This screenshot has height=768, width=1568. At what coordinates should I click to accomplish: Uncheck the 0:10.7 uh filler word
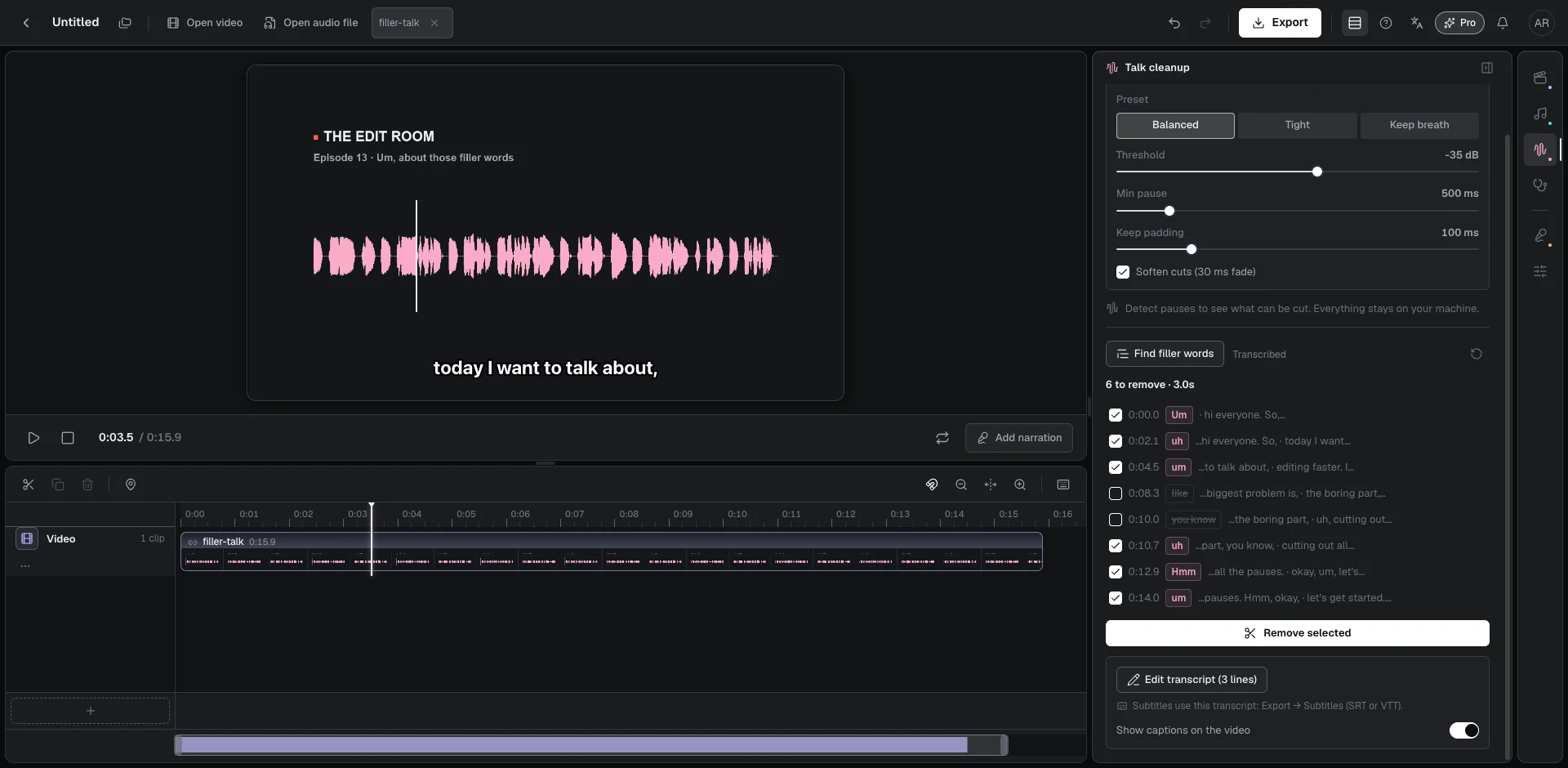point(1116,546)
